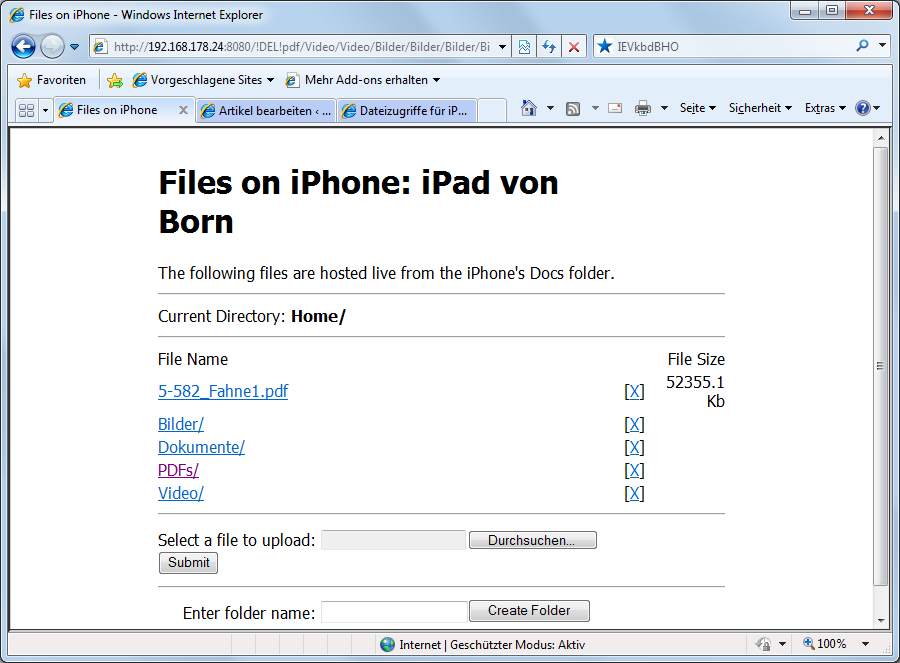Open the Bilder/ folder link
This screenshot has height=663, width=900.
181,425
